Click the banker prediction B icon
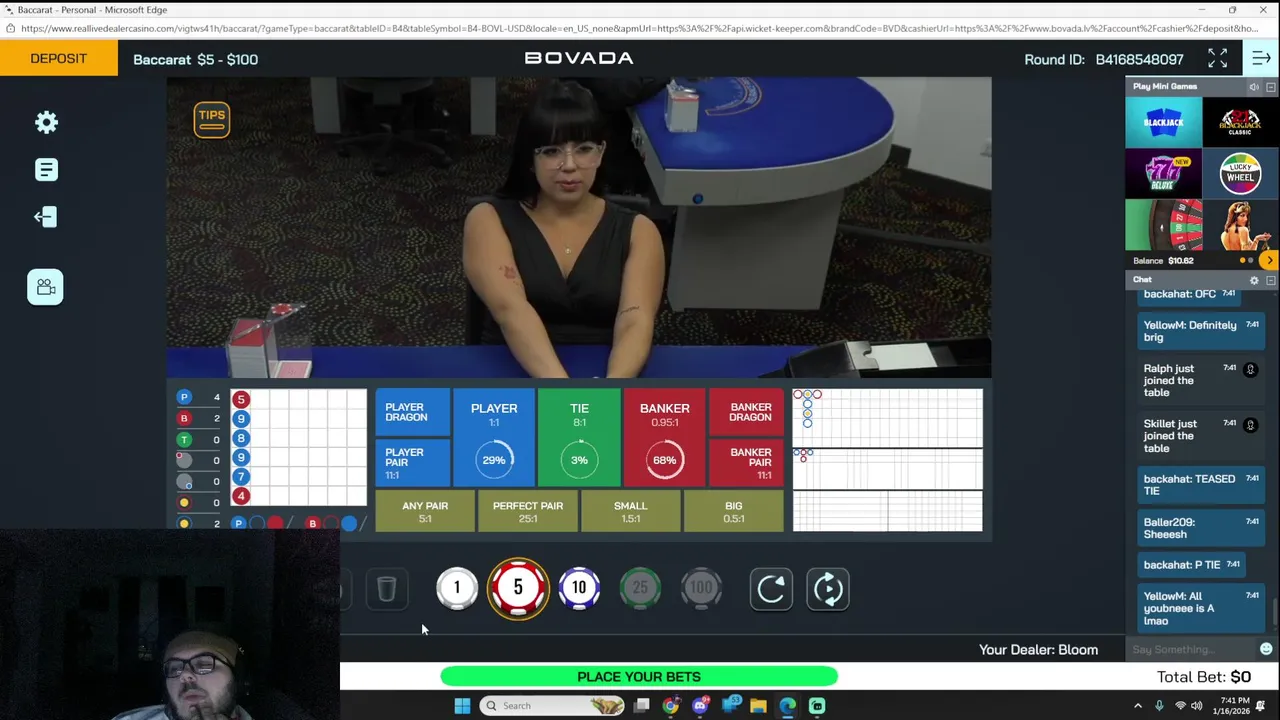This screenshot has width=1280, height=720. 312,523
